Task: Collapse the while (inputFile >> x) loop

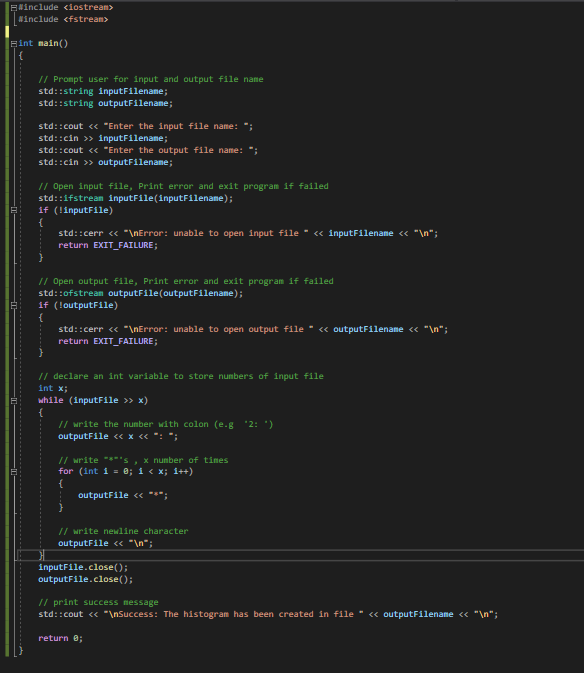Action: point(14,401)
